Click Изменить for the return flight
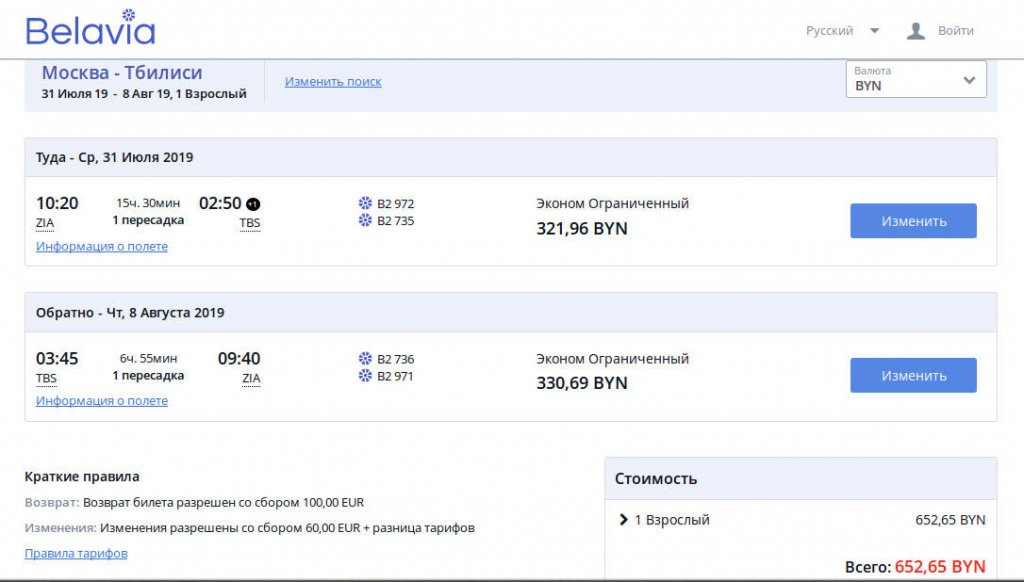 (x=913, y=376)
